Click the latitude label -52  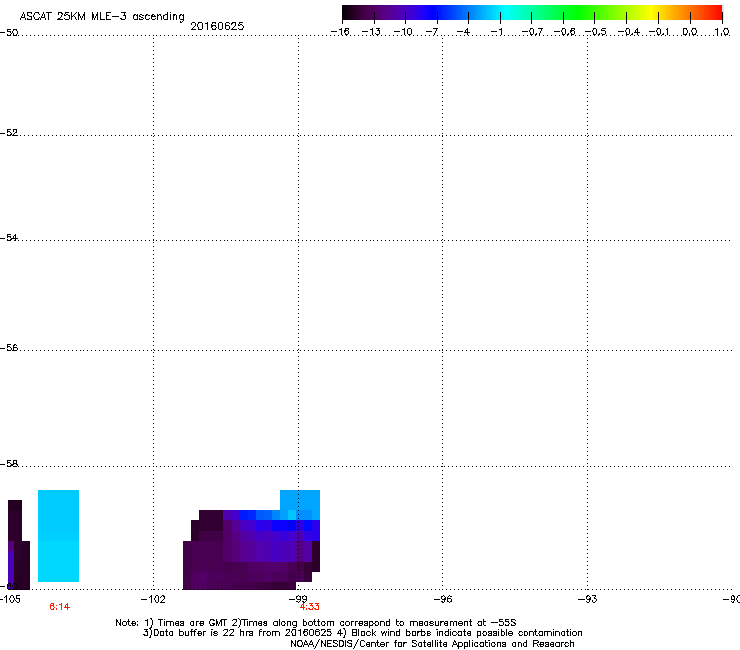coord(9,133)
